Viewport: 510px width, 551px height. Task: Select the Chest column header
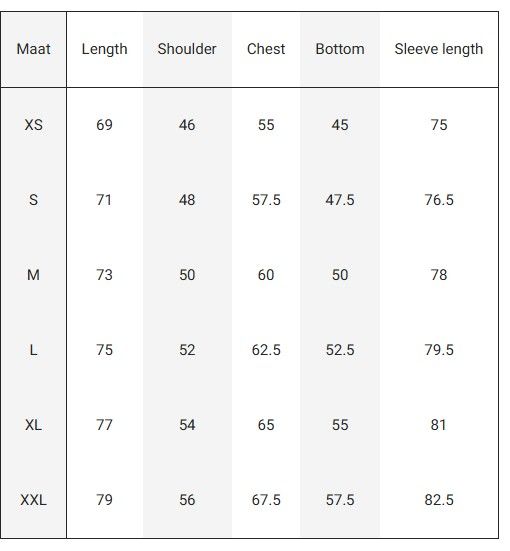pos(266,49)
